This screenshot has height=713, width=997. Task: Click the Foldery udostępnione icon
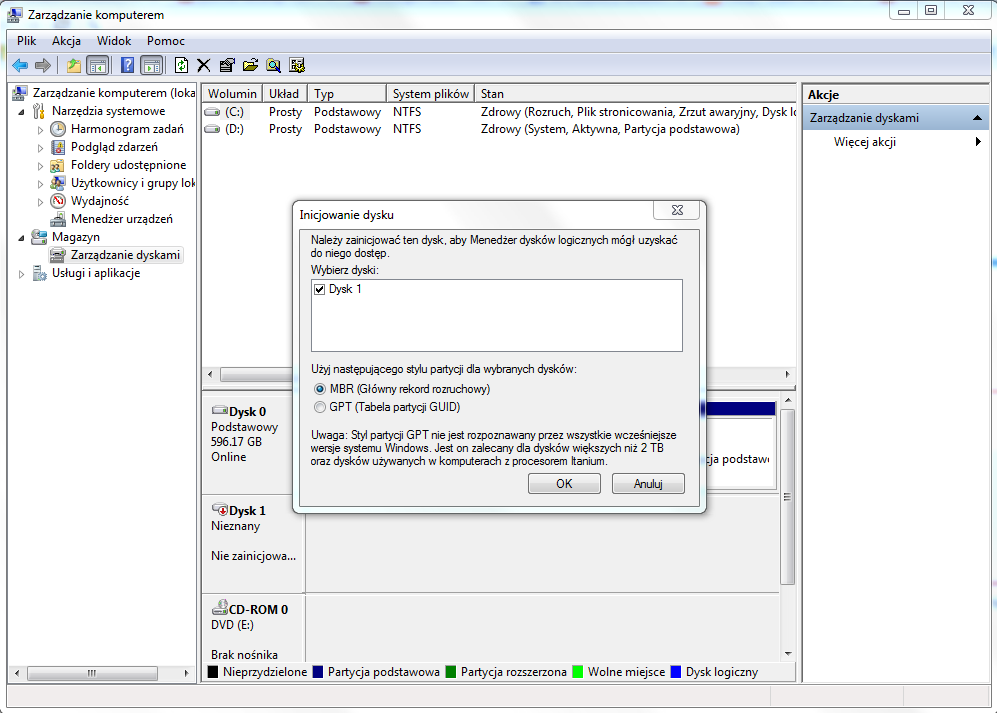[x=57, y=165]
